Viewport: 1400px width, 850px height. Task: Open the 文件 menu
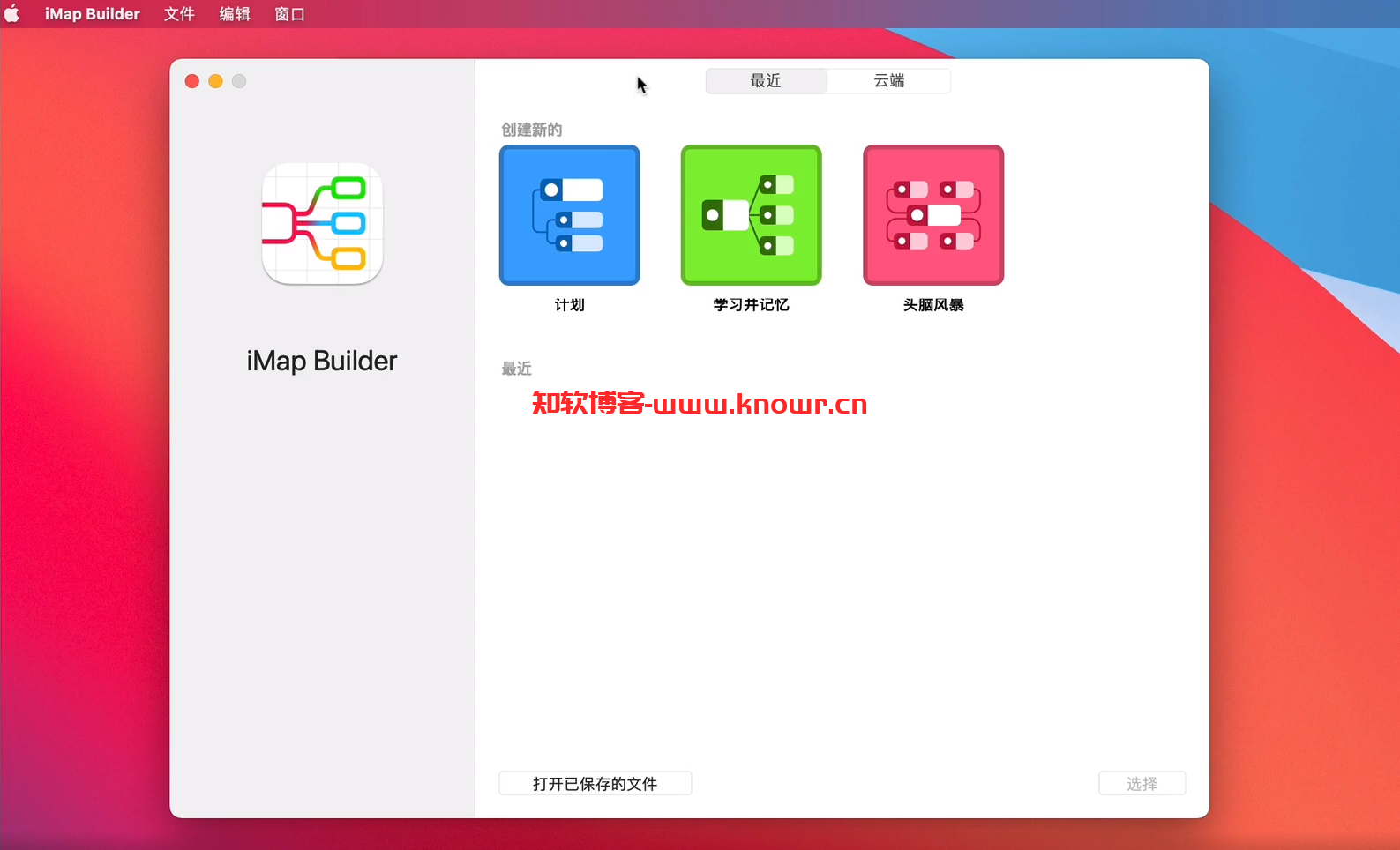[x=179, y=14]
